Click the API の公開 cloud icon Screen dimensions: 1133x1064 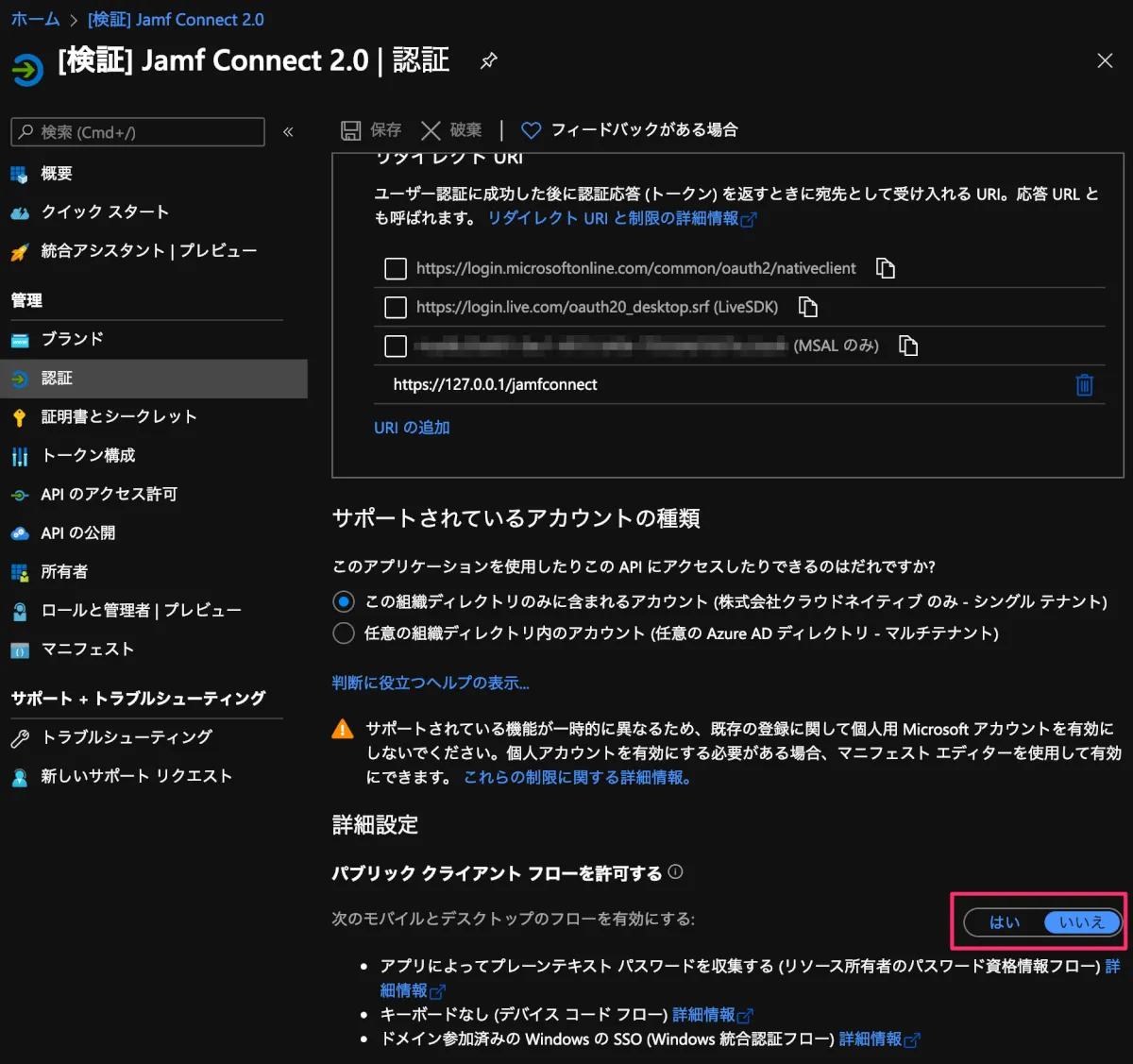[x=20, y=533]
